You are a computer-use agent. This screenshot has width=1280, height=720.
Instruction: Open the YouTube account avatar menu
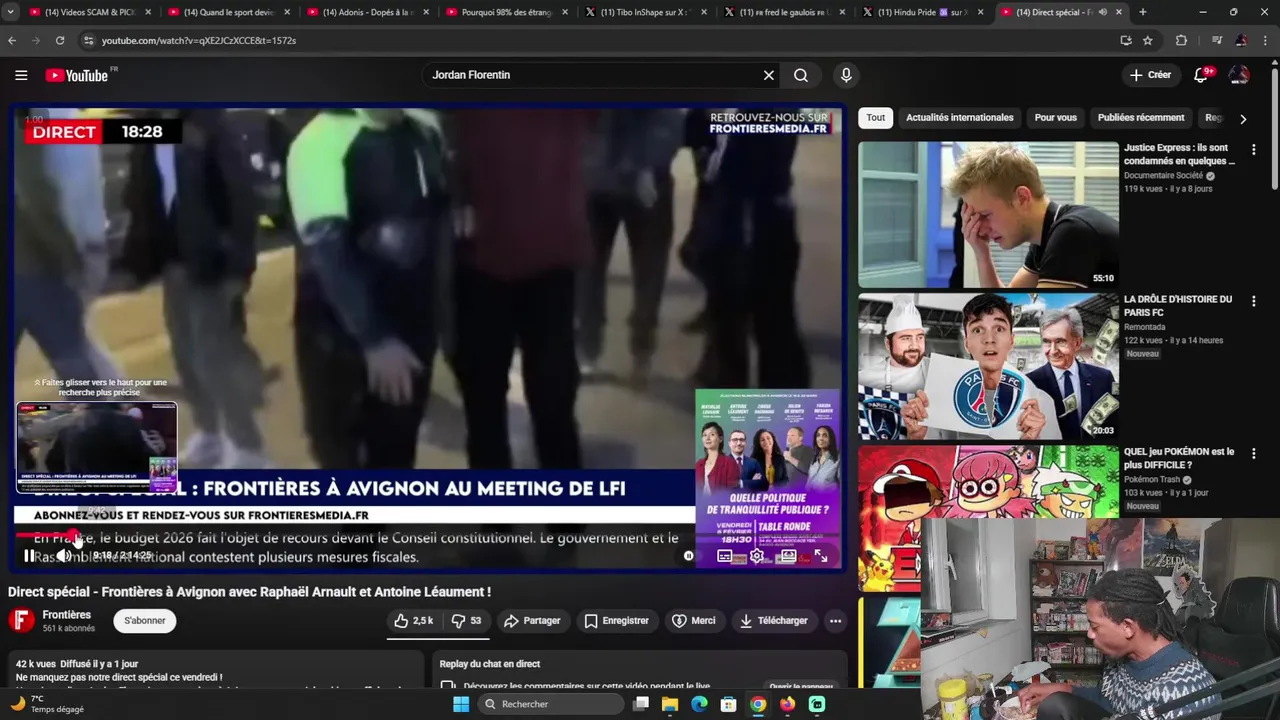coord(1239,75)
